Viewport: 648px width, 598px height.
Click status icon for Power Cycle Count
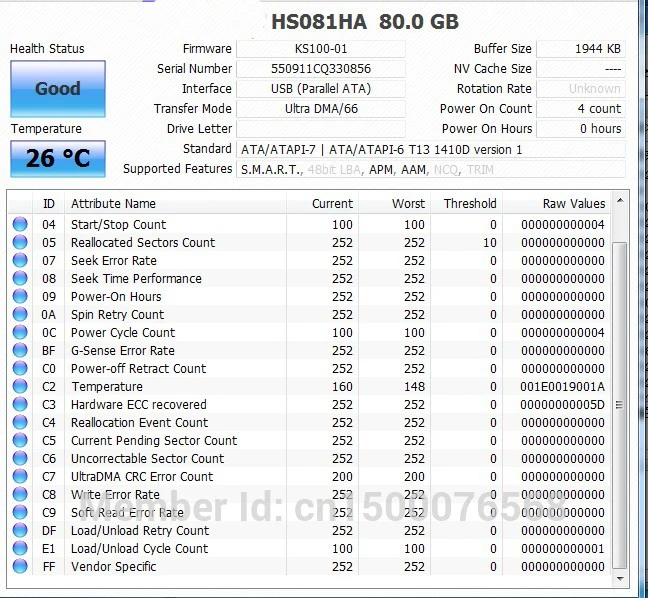click(20, 332)
